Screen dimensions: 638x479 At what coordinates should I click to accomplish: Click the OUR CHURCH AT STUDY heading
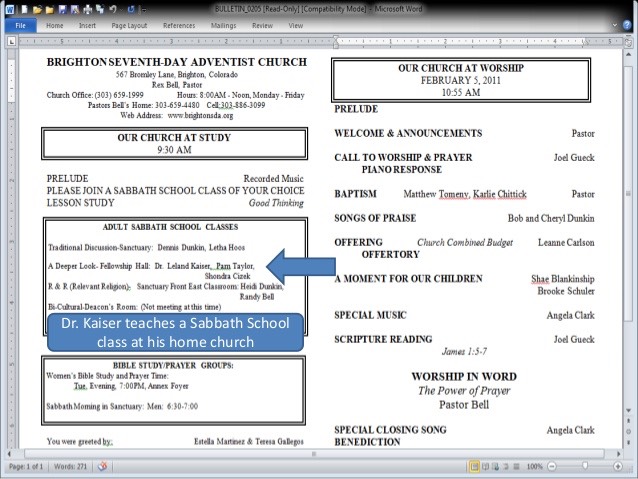[174, 138]
